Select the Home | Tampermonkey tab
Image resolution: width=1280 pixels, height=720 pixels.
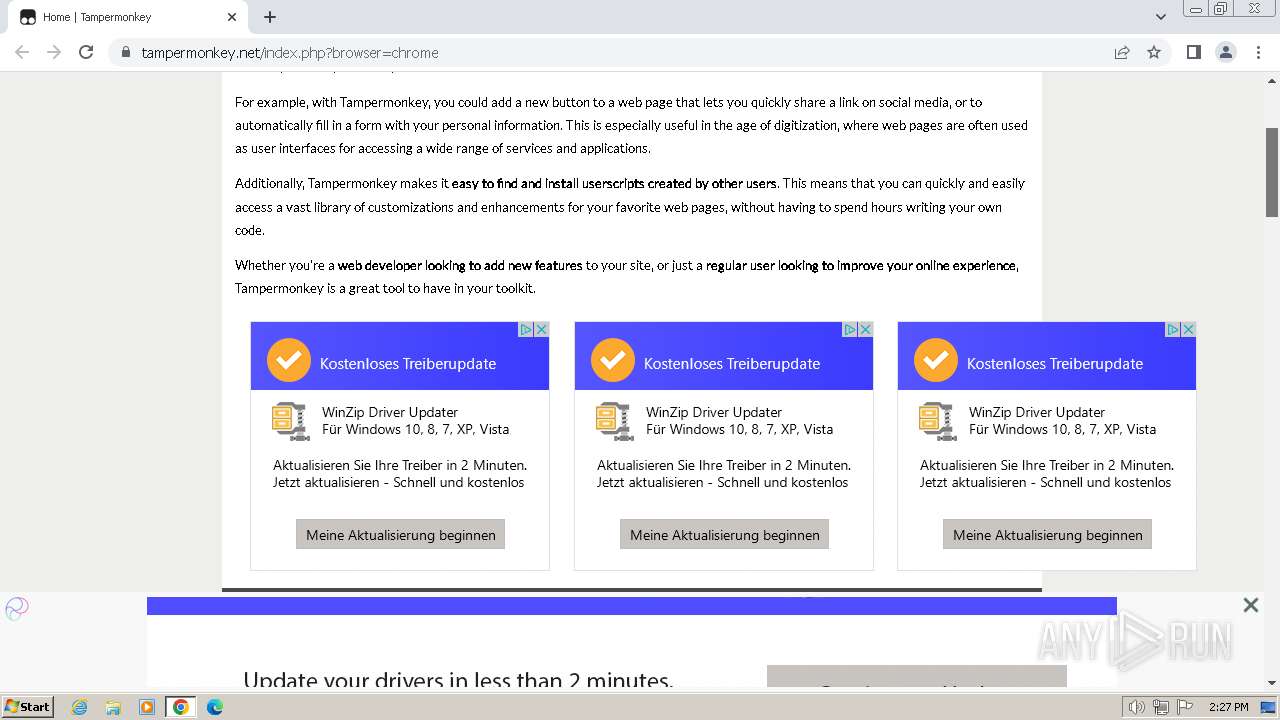(128, 17)
